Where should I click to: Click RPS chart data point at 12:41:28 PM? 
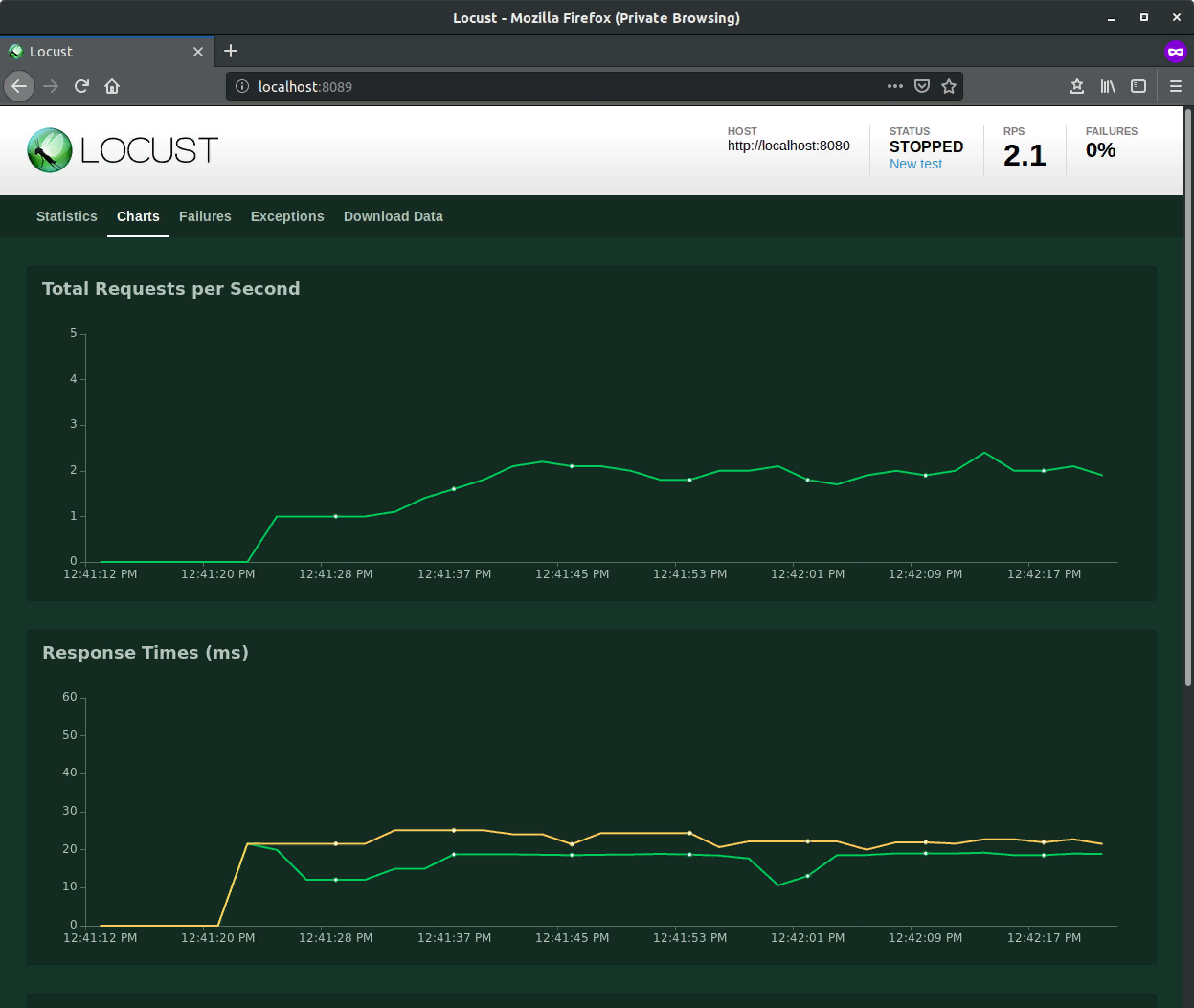pos(336,516)
